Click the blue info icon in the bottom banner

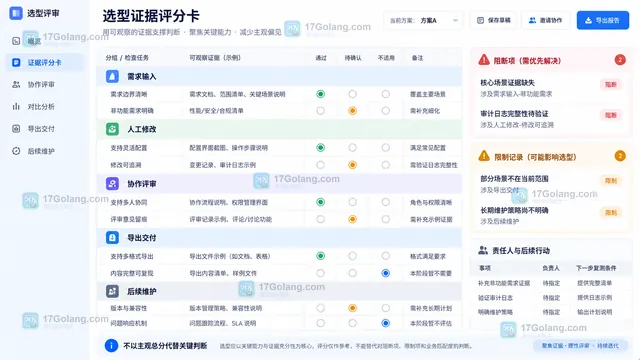(x=111, y=346)
